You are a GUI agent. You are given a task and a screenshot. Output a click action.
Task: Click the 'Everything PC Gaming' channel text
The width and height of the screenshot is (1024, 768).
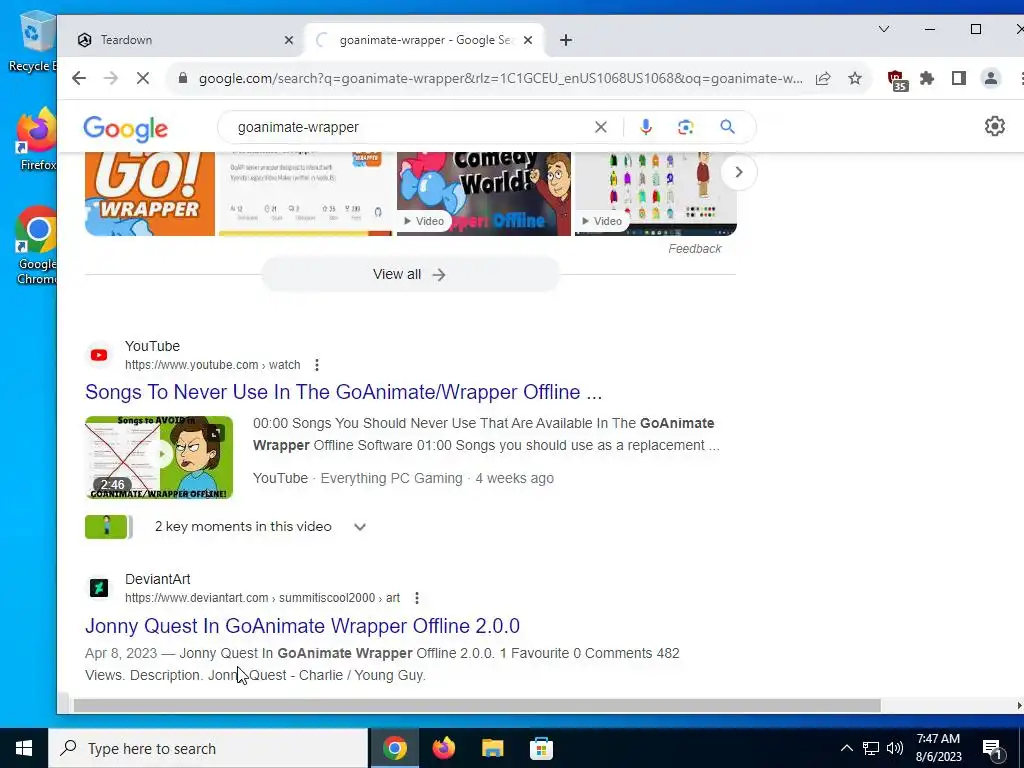(x=391, y=479)
